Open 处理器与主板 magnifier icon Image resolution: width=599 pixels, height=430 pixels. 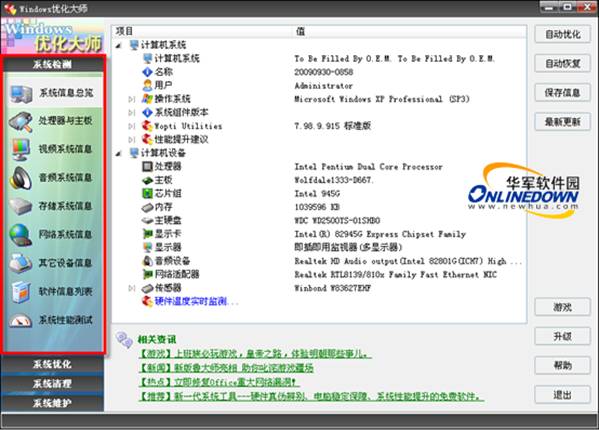pos(21,122)
